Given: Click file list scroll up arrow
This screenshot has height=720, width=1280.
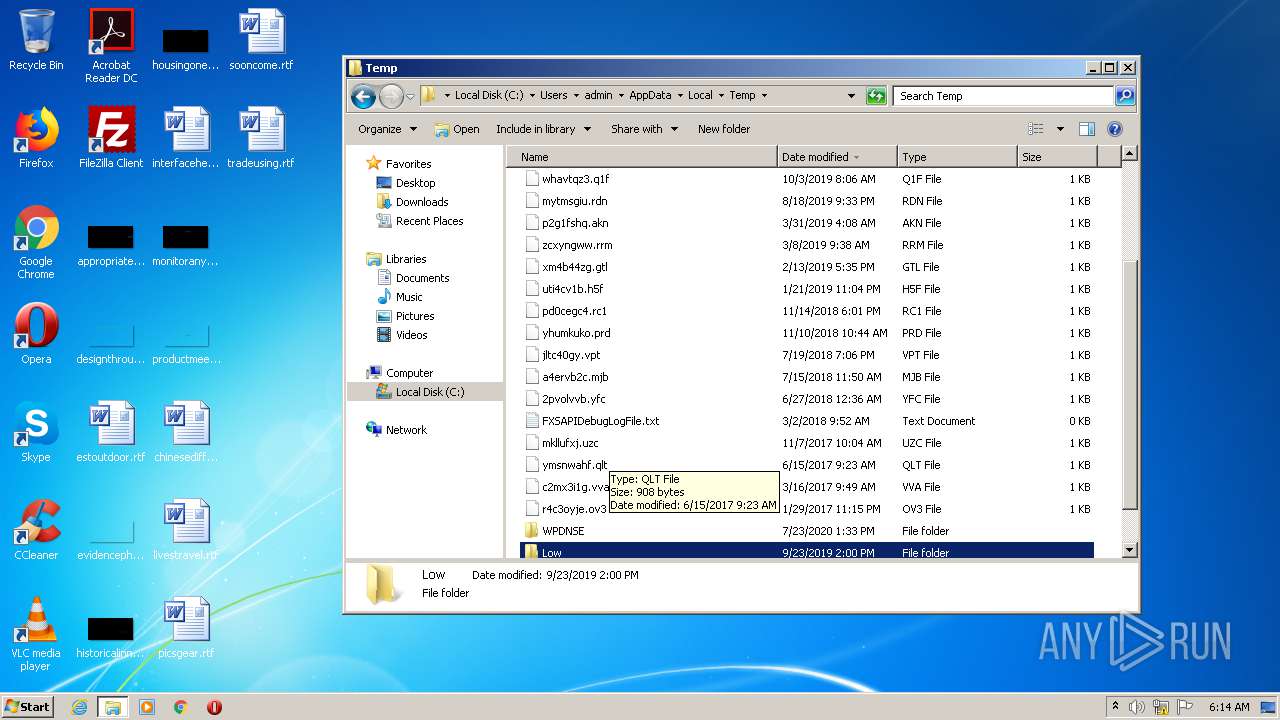Looking at the screenshot, I should (x=1129, y=154).
